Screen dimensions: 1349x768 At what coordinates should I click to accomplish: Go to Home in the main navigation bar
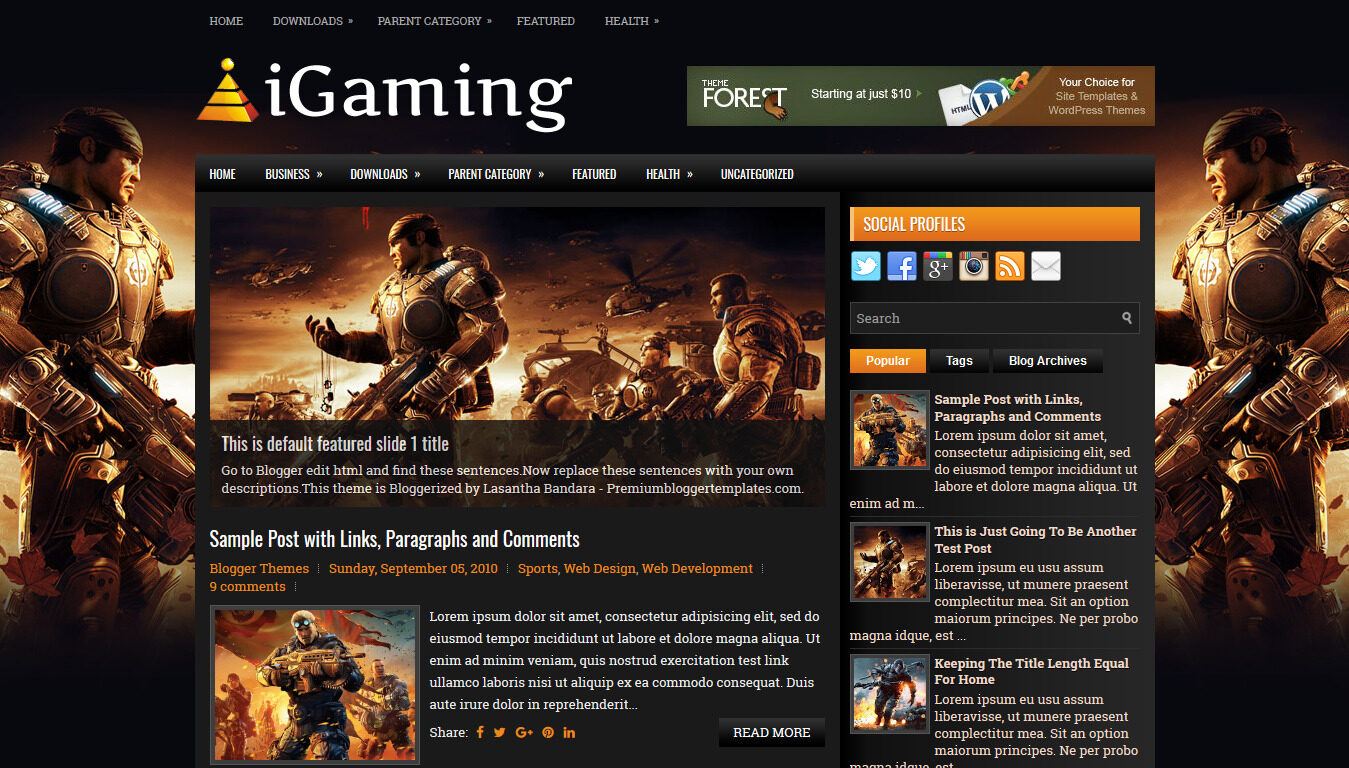pos(222,174)
